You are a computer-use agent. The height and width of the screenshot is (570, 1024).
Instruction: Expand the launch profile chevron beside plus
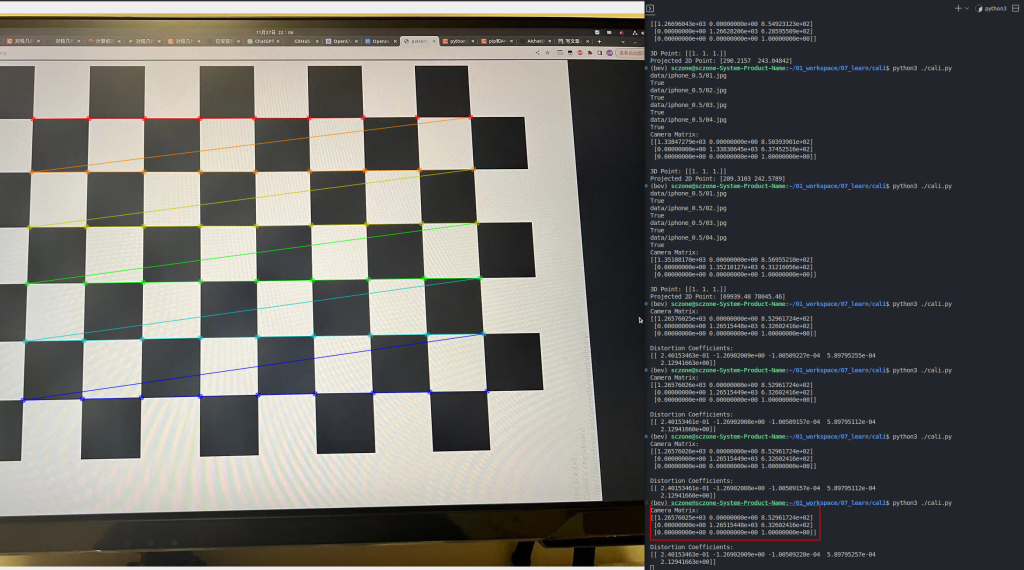[969, 7]
